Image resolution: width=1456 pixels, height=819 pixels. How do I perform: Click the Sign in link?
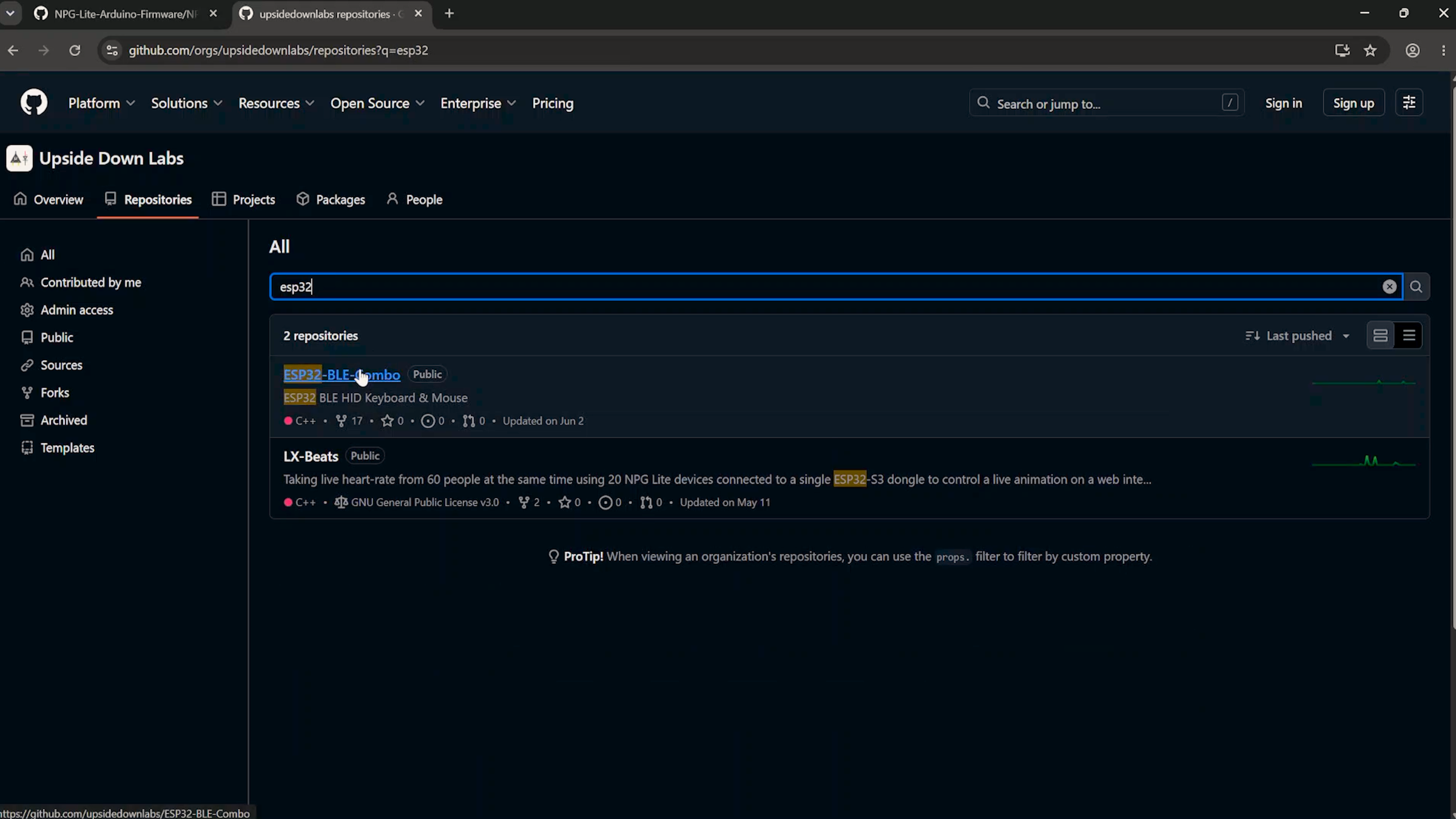[x=1283, y=103]
